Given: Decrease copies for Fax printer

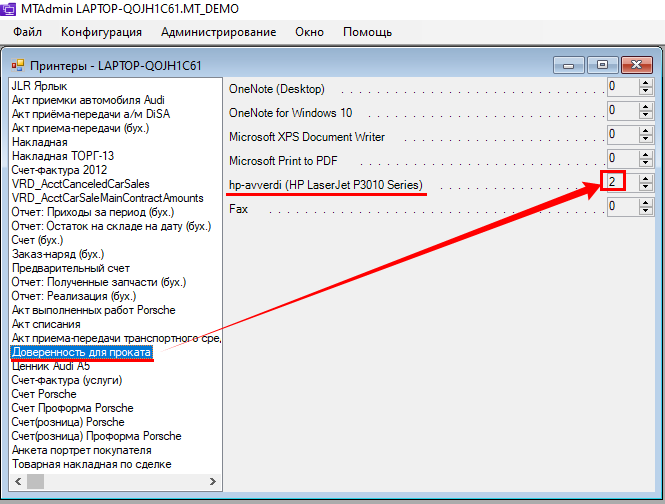Looking at the screenshot, I should (646, 212).
